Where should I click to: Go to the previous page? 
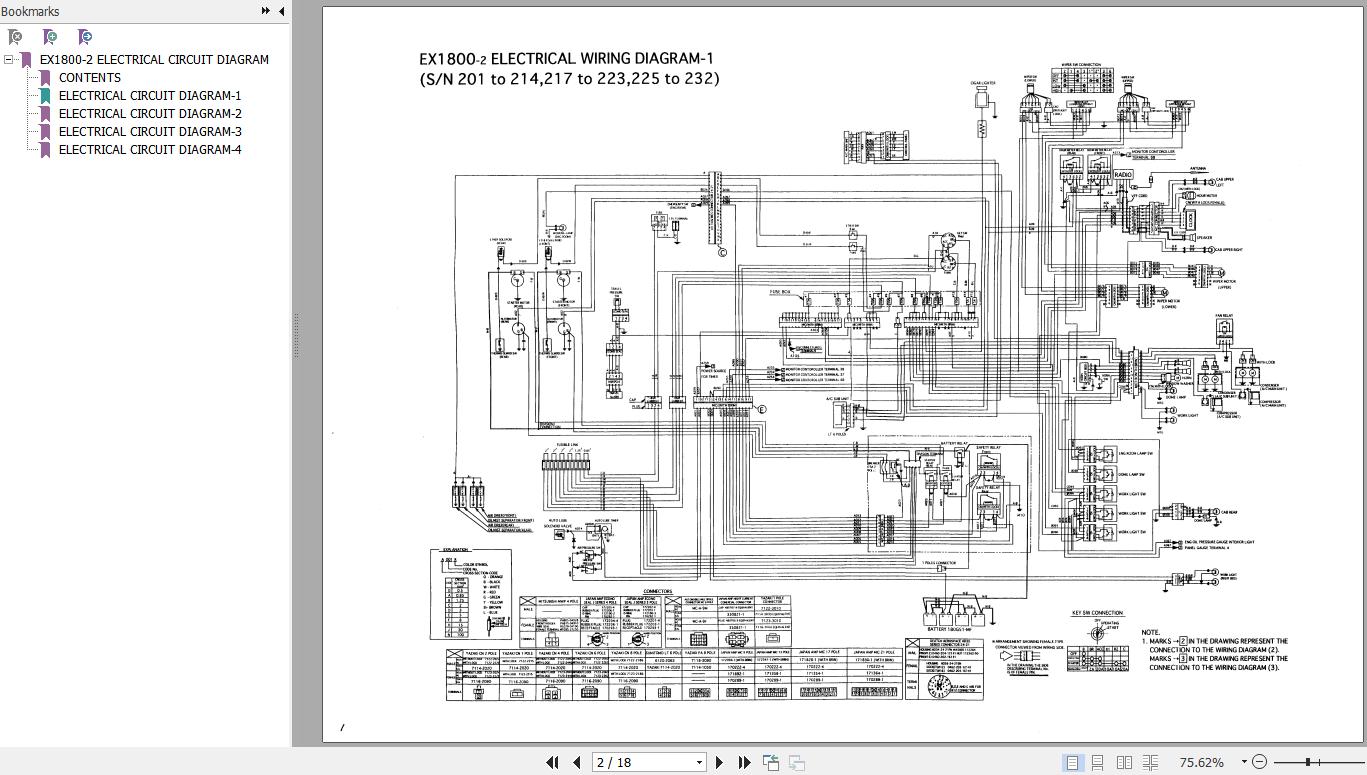click(x=576, y=762)
